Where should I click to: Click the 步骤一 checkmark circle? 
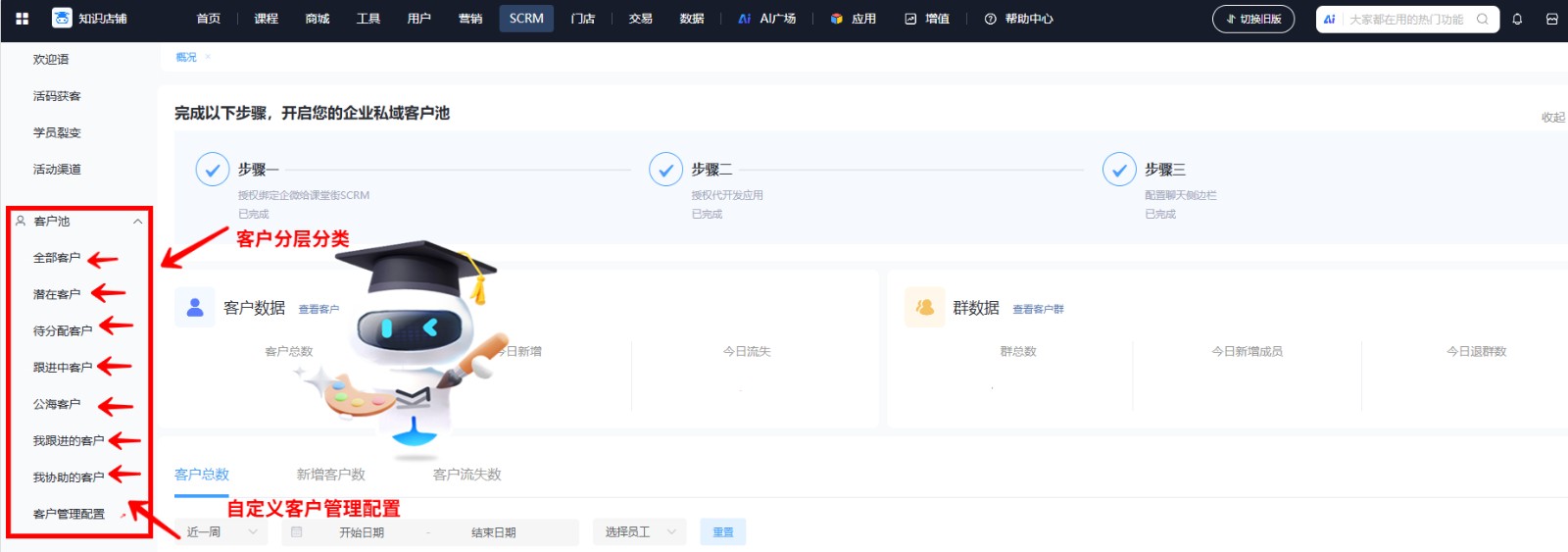point(213,170)
